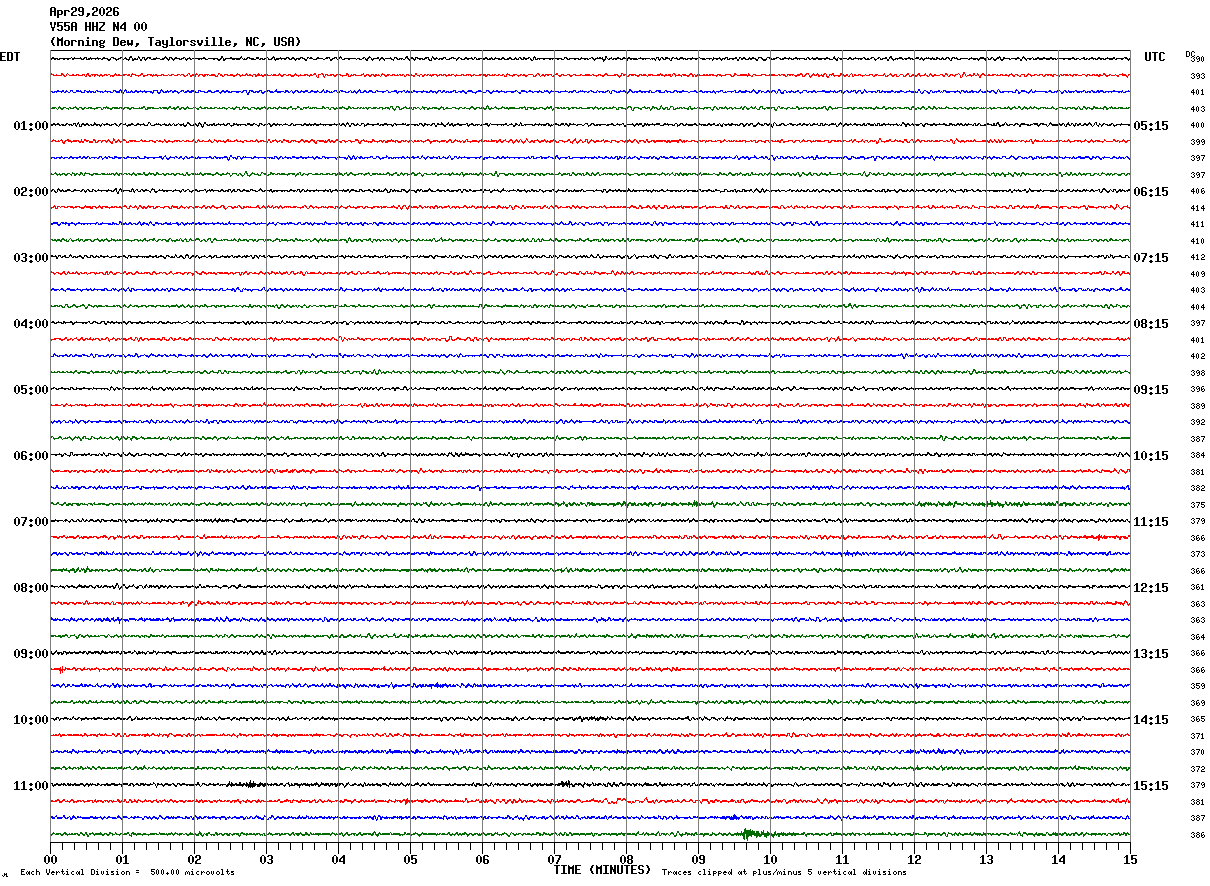Image resolution: width=1210 pixels, height=886 pixels.
Task: Click the traces clipped footnote text
Action: click(x=784, y=873)
